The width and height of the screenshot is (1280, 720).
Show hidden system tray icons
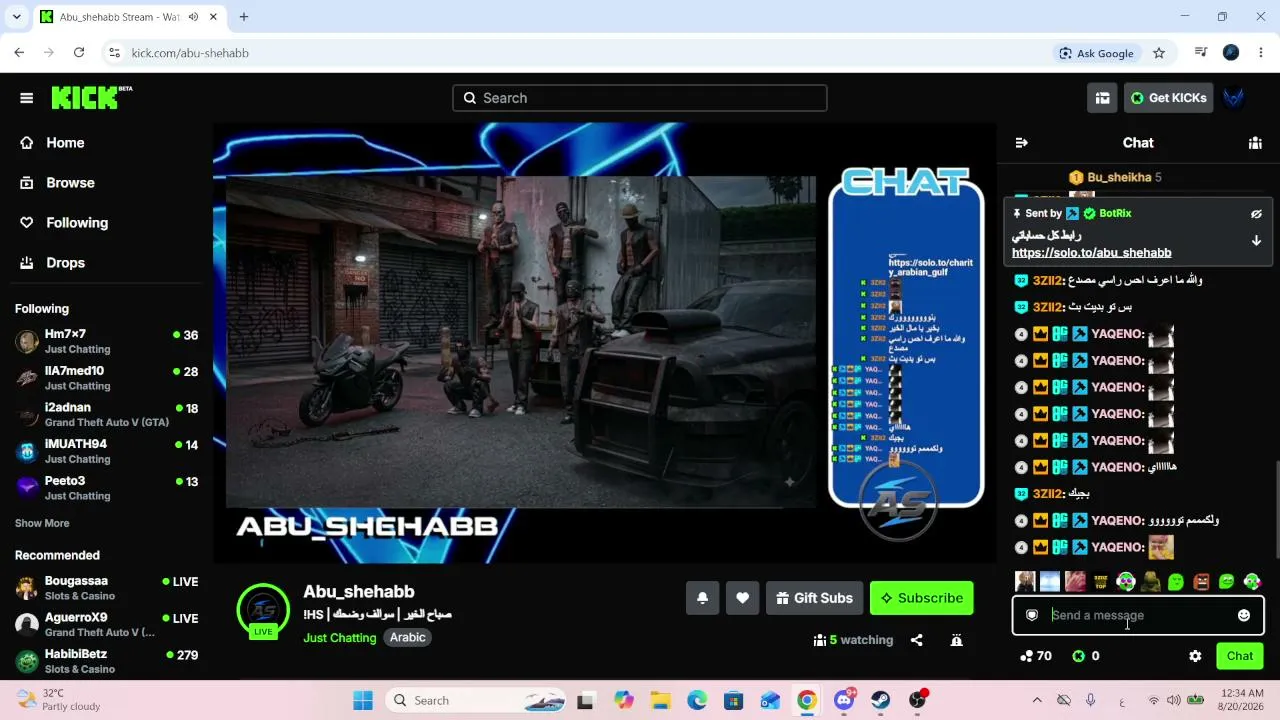[1037, 700]
